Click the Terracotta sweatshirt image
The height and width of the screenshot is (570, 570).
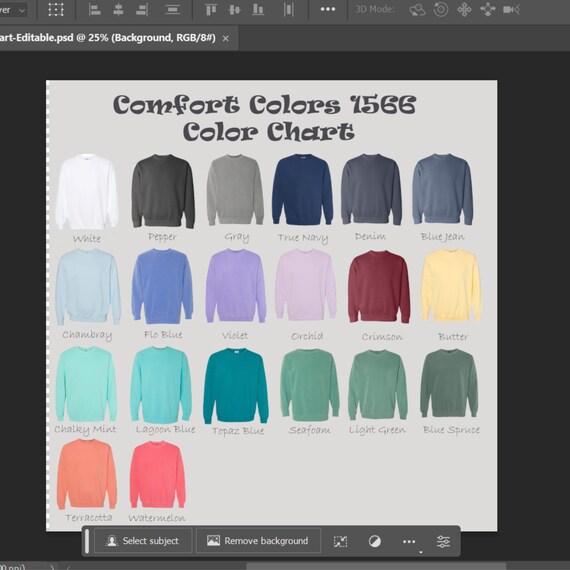point(87,474)
